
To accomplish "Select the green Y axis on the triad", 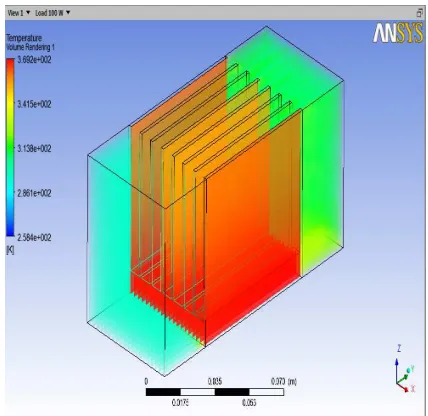I will pos(404,376).
